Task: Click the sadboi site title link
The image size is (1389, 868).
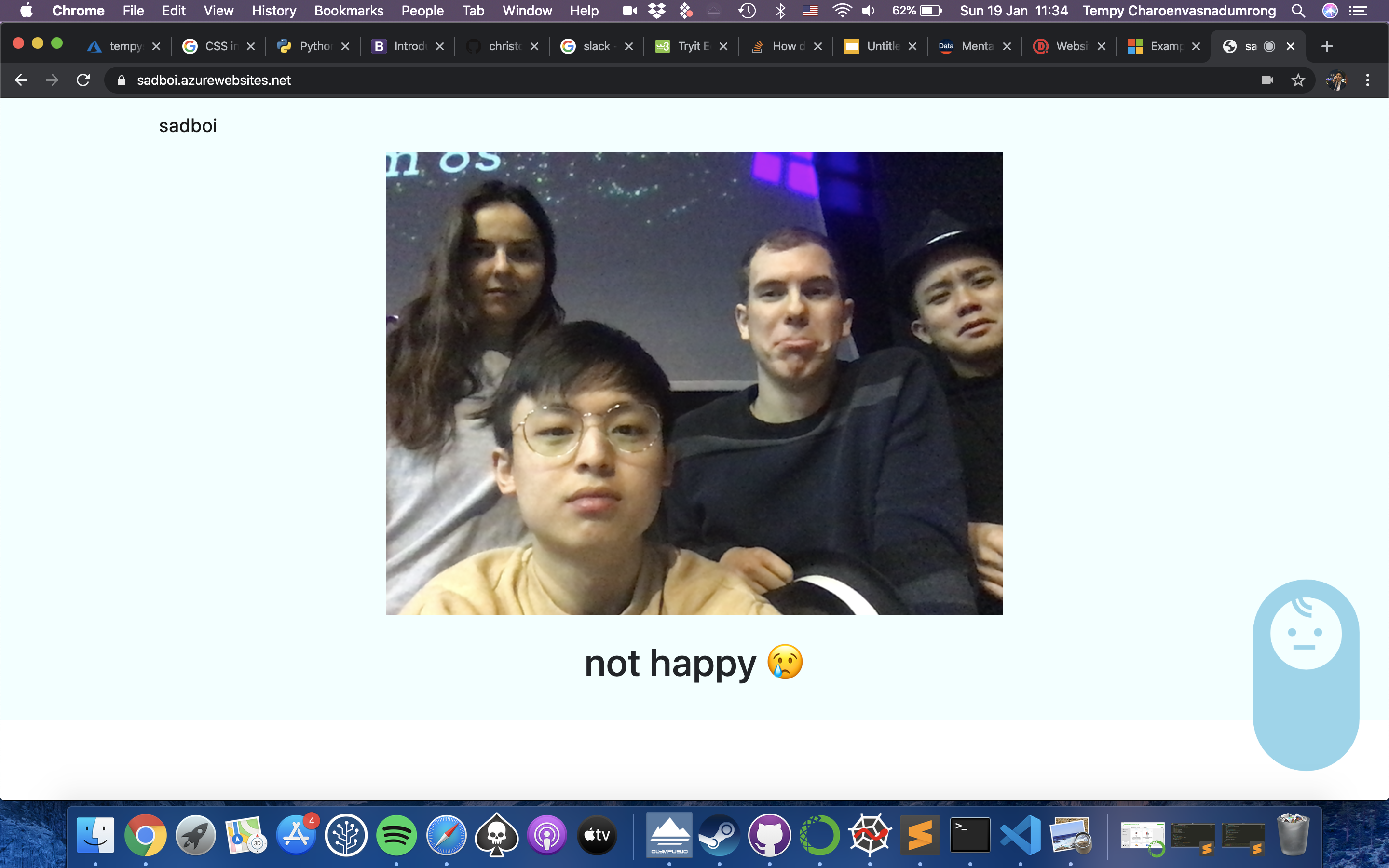Action: (188, 126)
